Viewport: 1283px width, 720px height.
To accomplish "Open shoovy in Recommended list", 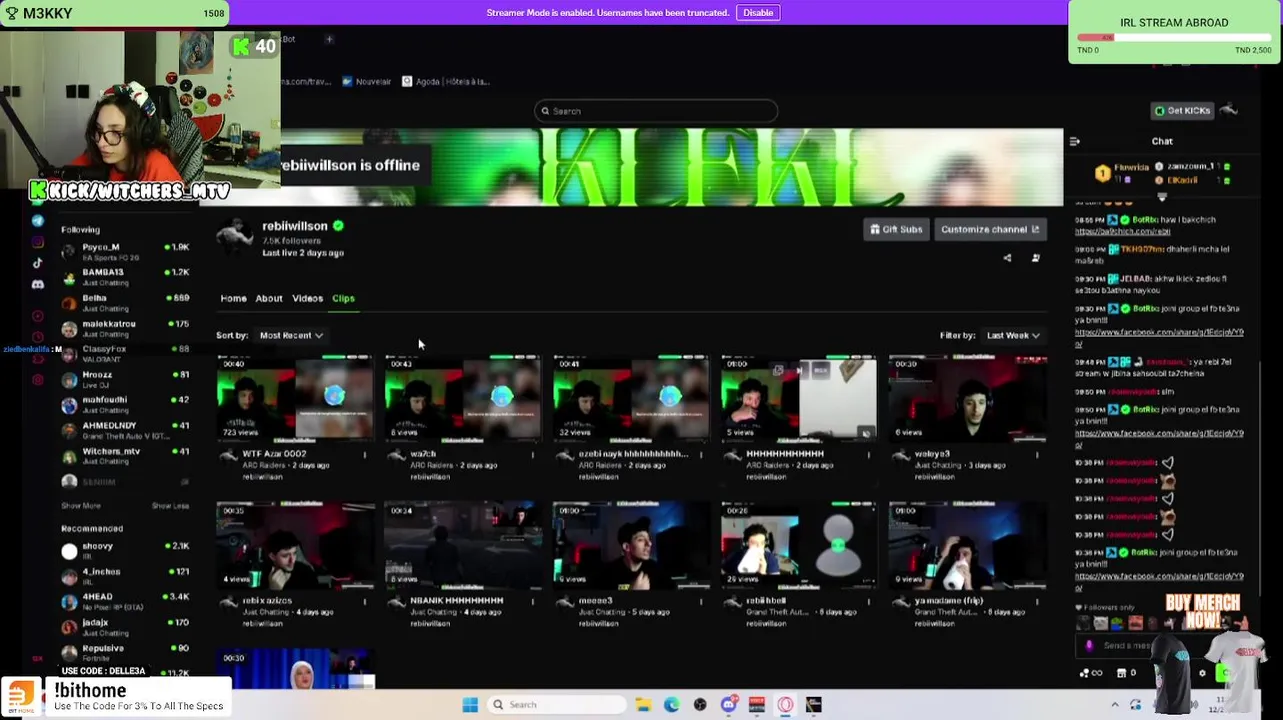I will tap(125, 551).
